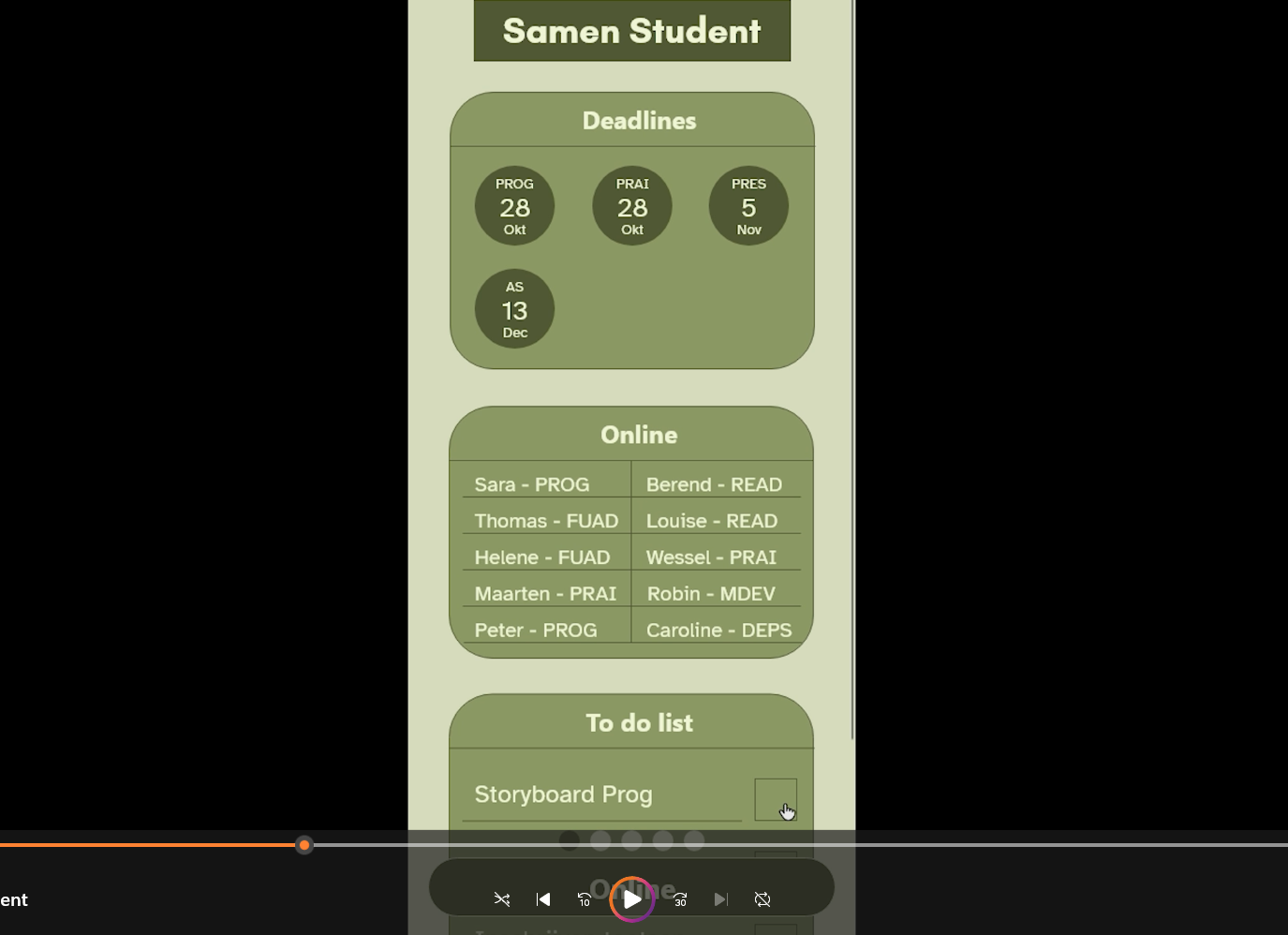The height and width of the screenshot is (935, 1288).
Task: Click the Samen Student title banner
Action: 631,31
